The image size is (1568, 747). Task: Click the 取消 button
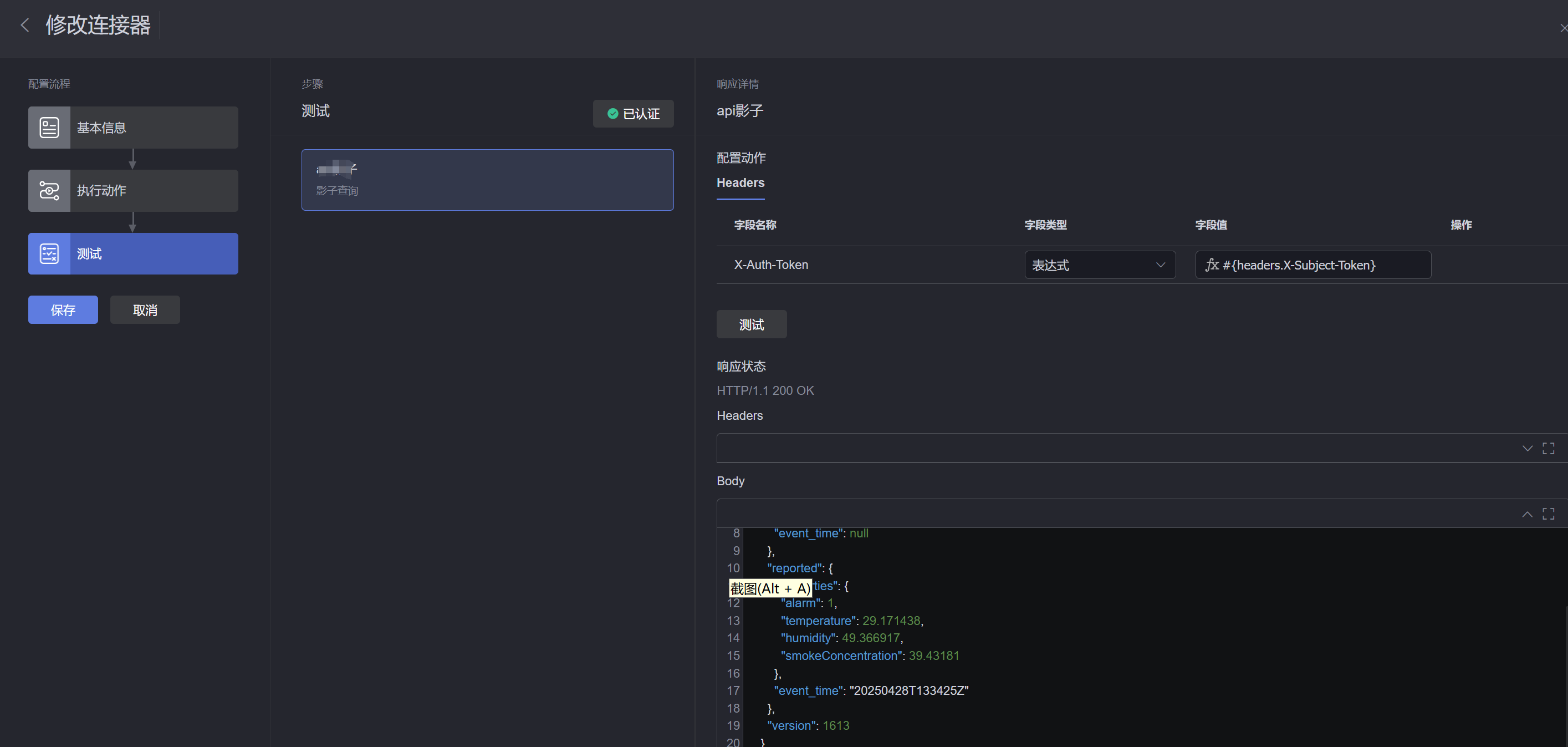click(145, 310)
